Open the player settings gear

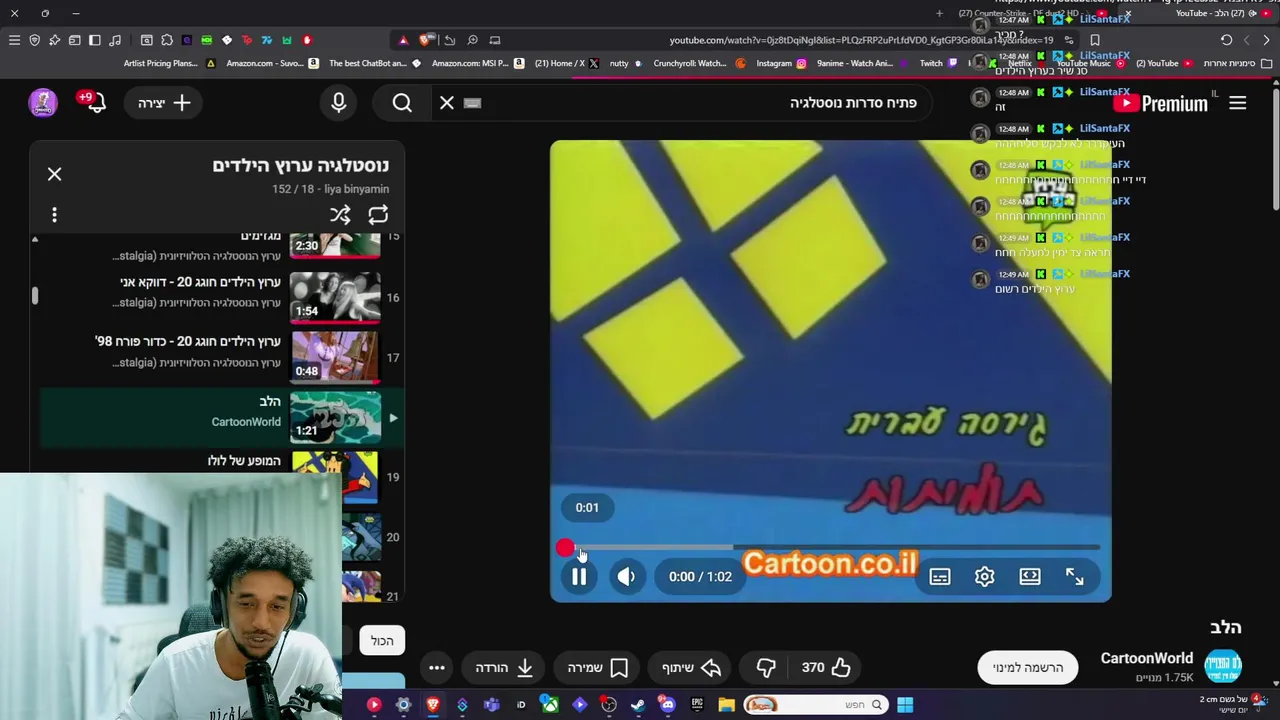(985, 576)
